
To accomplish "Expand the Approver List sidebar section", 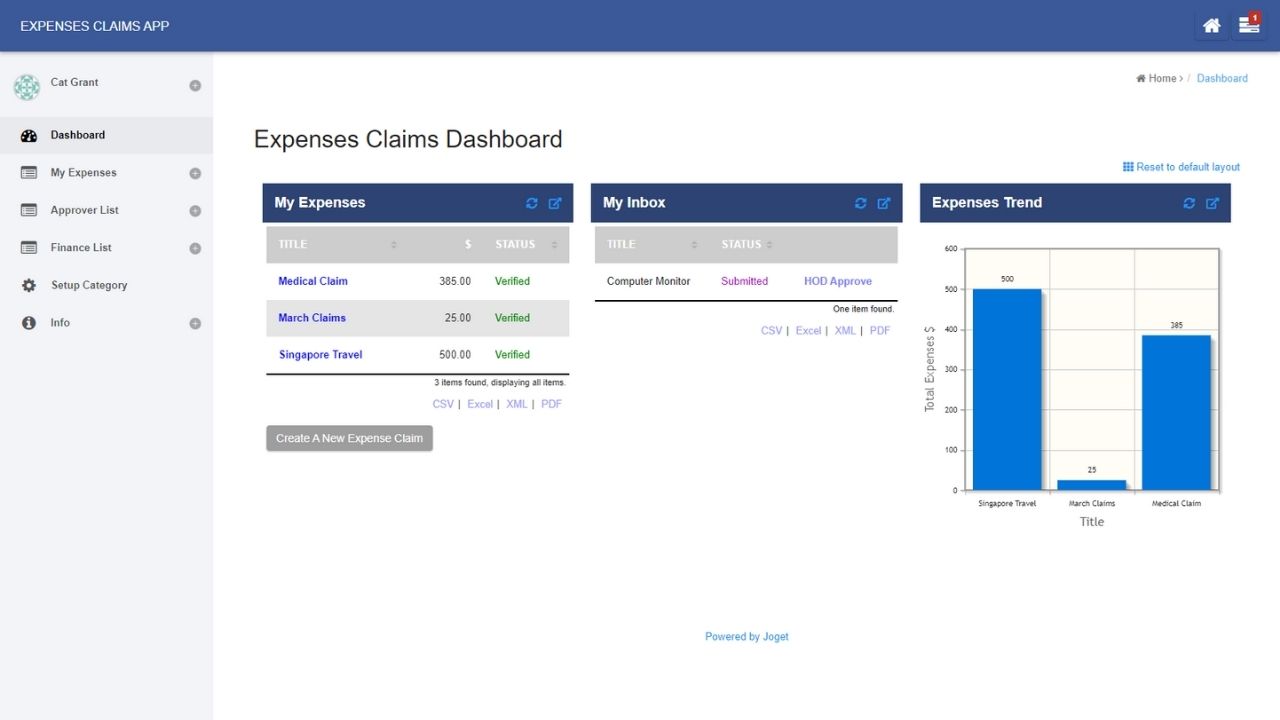I will click(195, 211).
